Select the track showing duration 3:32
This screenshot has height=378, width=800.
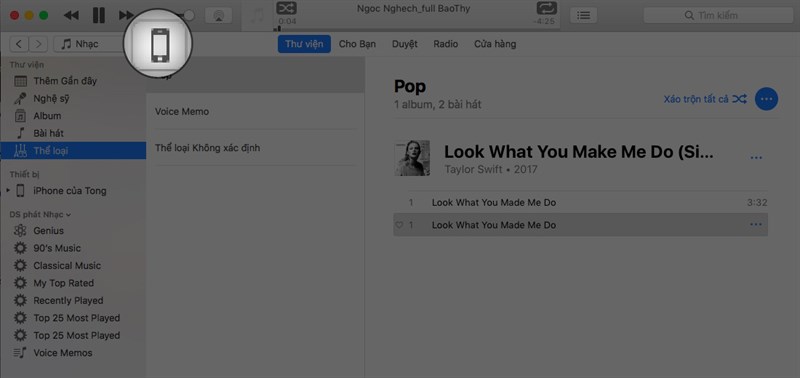point(581,203)
